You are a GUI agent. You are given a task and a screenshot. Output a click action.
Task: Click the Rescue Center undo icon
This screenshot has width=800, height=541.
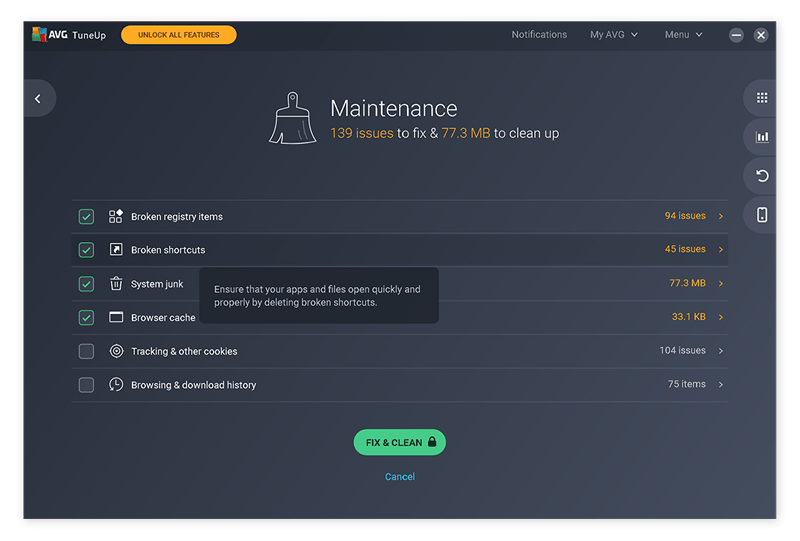(x=762, y=176)
